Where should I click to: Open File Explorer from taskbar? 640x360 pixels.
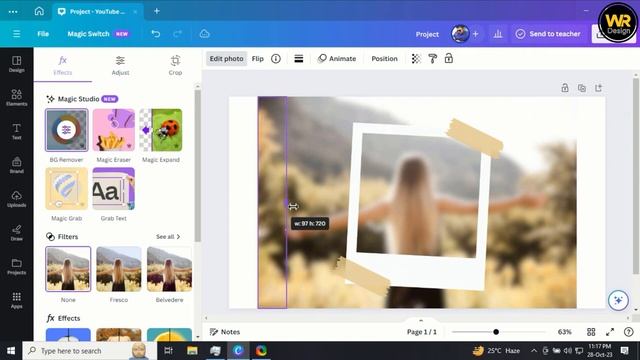(x=192, y=351)
